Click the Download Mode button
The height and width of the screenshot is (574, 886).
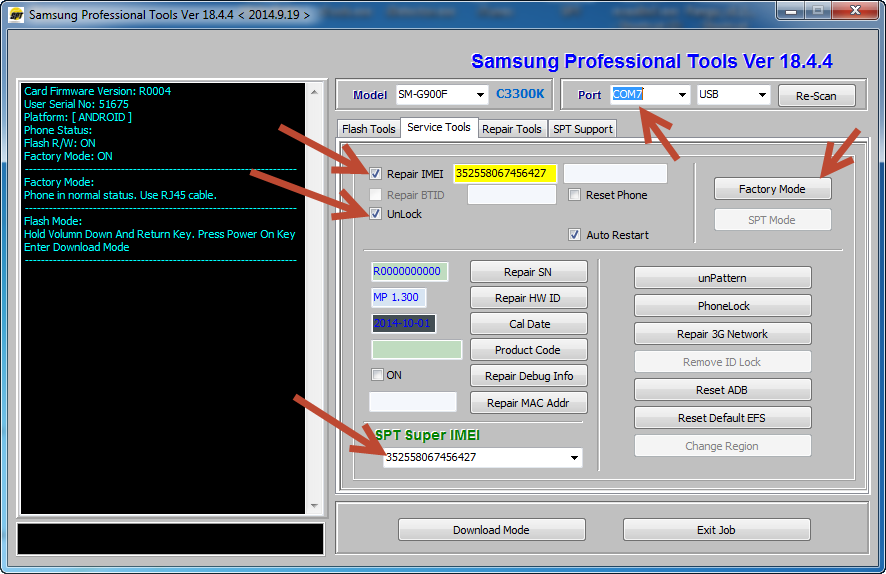tap(492, 530)
